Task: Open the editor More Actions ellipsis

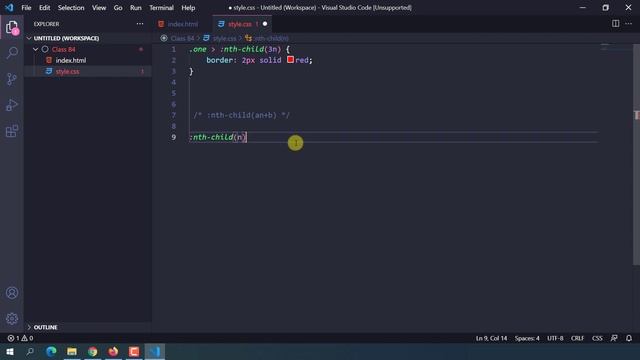Action: click(629, 24)
